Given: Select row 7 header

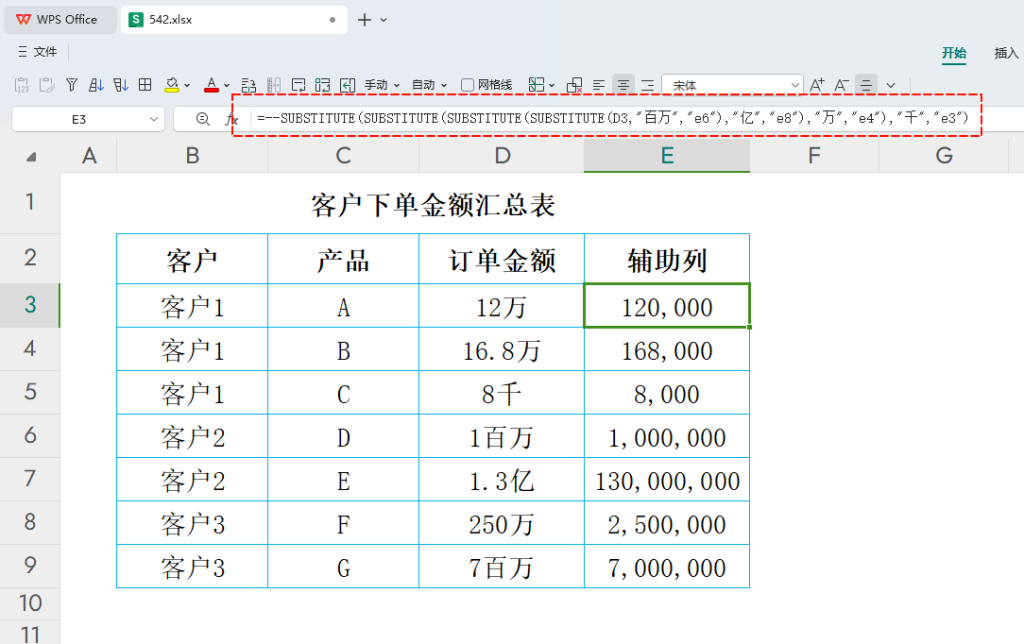Looking at the screenshot, I should click(x=30, y=479).
